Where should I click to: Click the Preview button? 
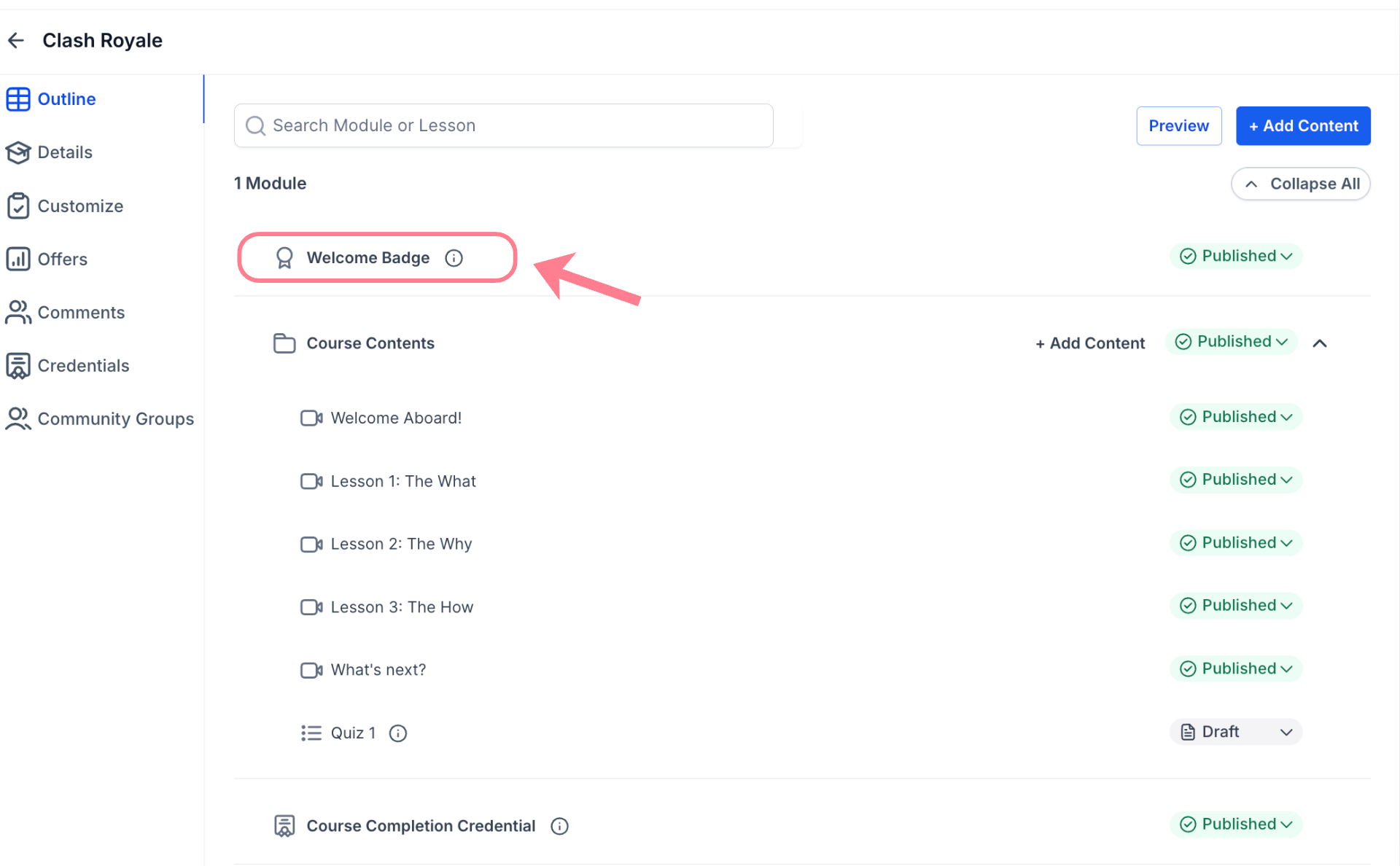(x=1178, y=126)
